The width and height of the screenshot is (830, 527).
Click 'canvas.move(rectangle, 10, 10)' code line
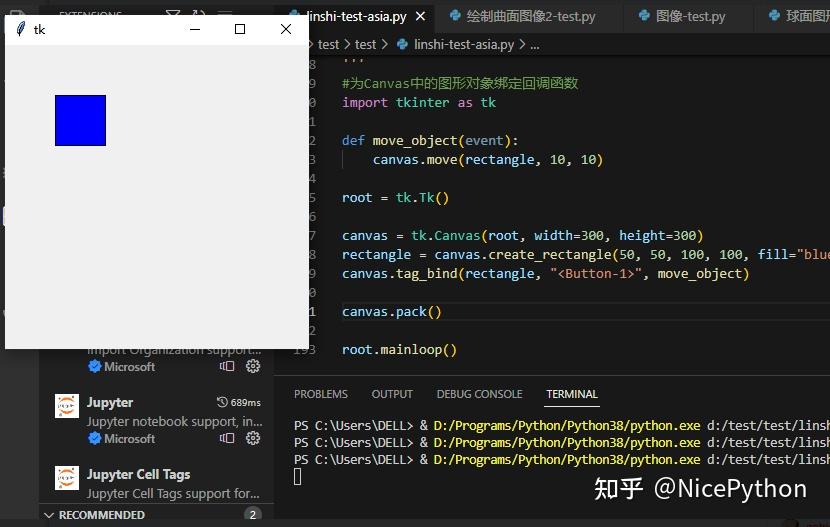488,160
